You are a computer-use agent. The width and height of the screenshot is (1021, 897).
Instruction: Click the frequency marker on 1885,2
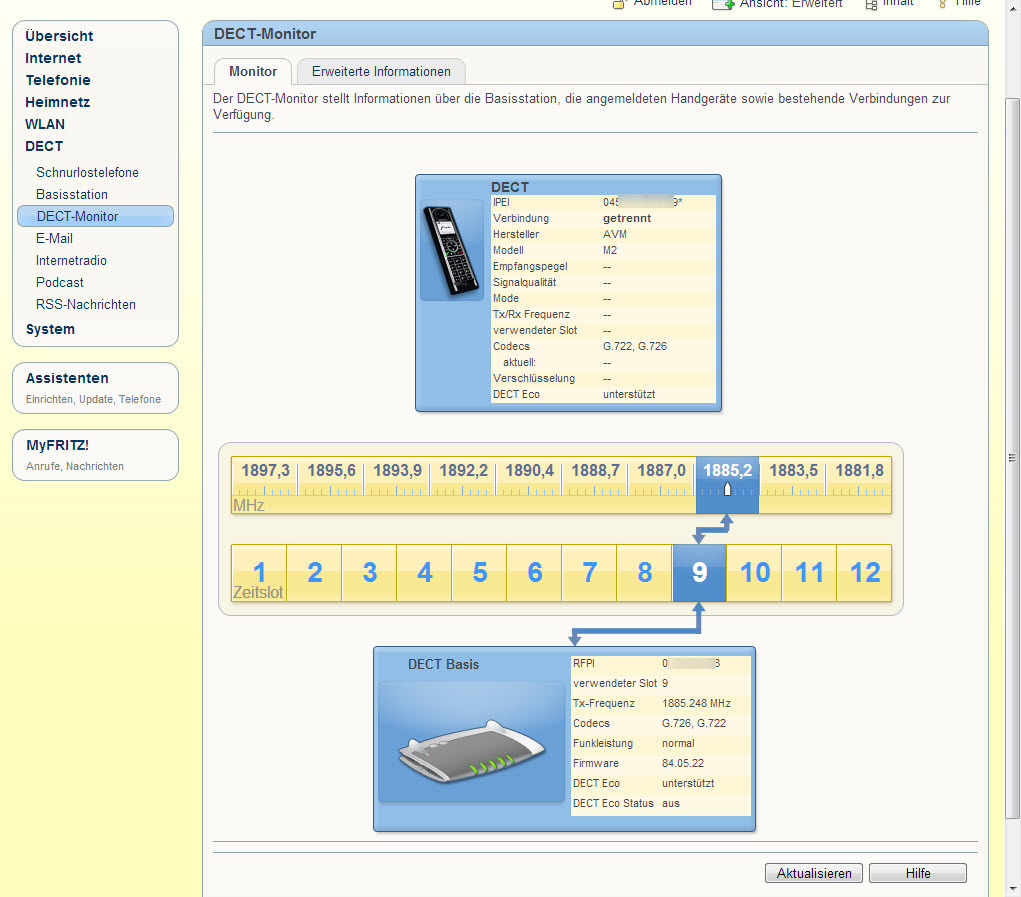point(727,489)
